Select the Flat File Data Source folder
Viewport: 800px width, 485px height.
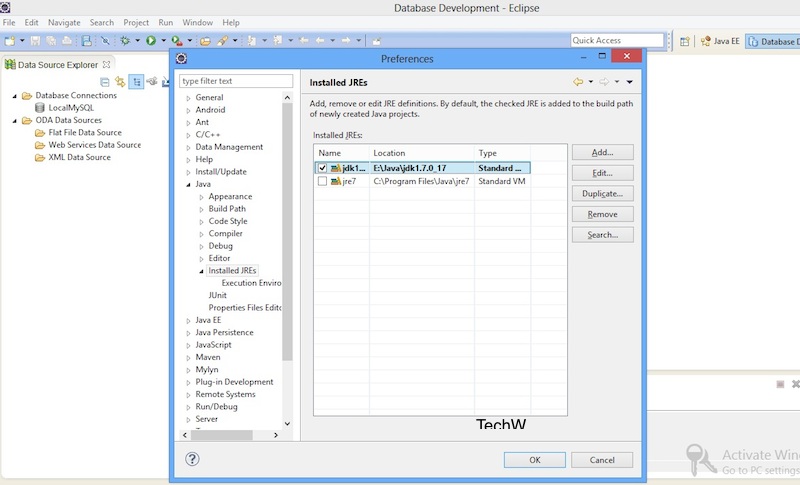pyautogui.click(x=79, y=133)
